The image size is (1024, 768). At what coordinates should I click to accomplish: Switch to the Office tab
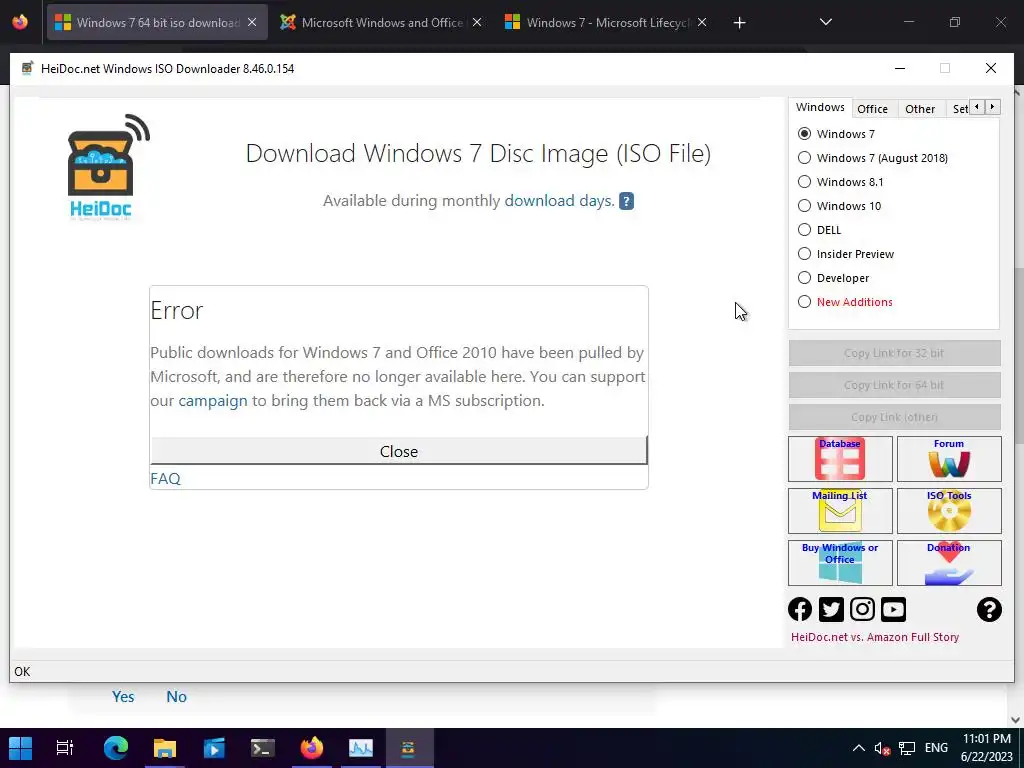(x=872, y=108)
